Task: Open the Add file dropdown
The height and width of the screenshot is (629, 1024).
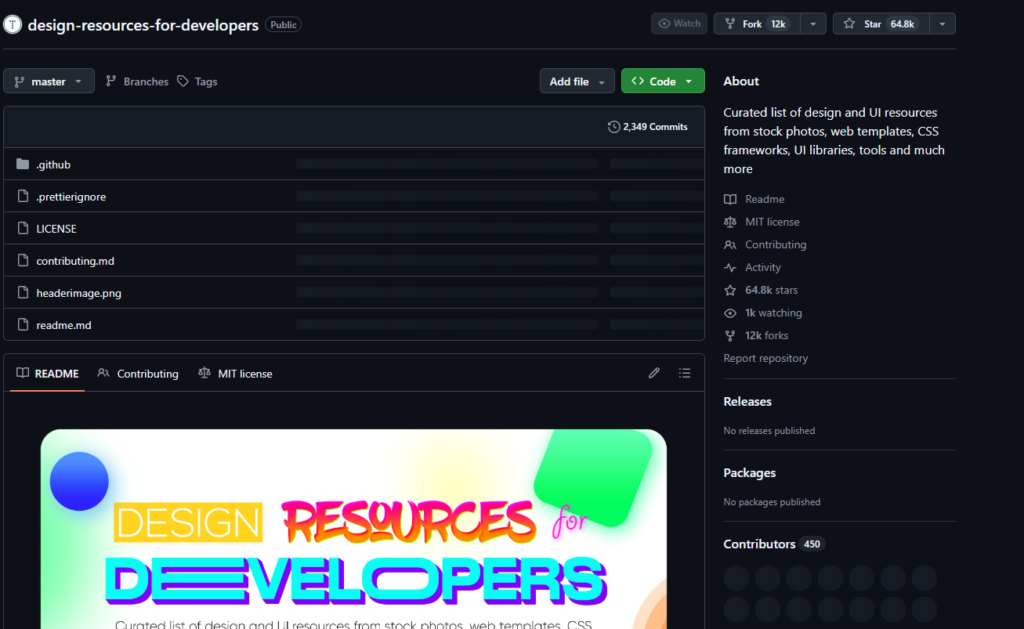Action: [577, 82]
